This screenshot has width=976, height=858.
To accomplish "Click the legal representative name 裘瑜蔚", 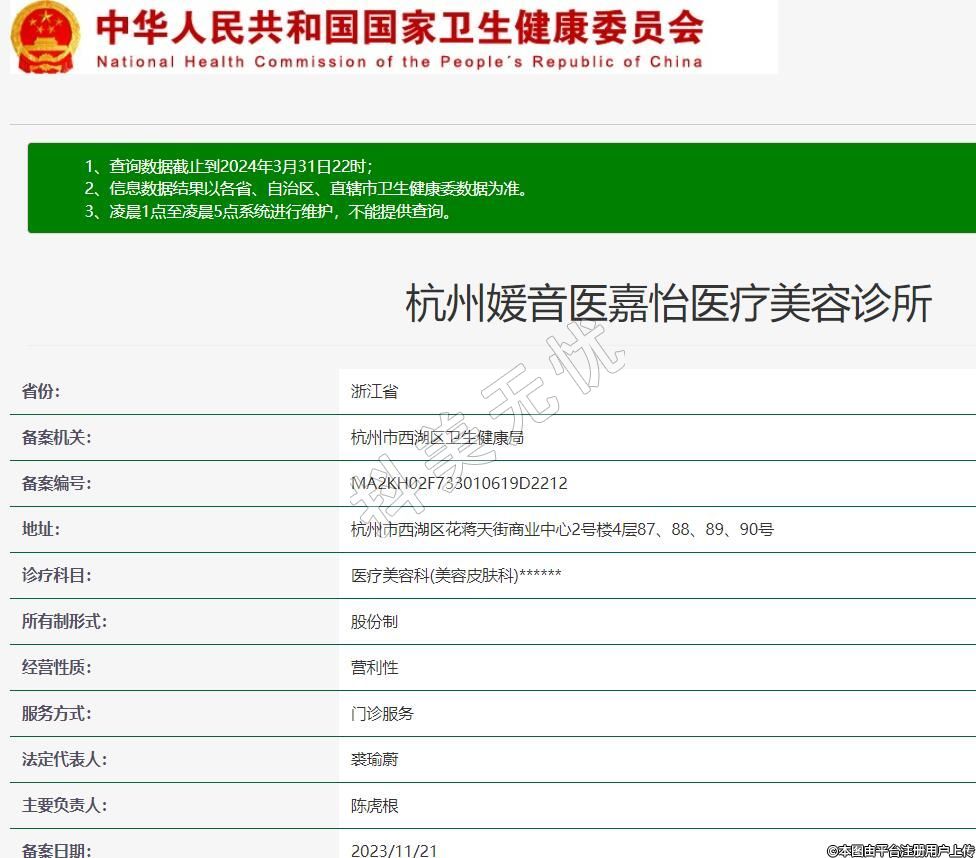I will click(x=374, y=759).
